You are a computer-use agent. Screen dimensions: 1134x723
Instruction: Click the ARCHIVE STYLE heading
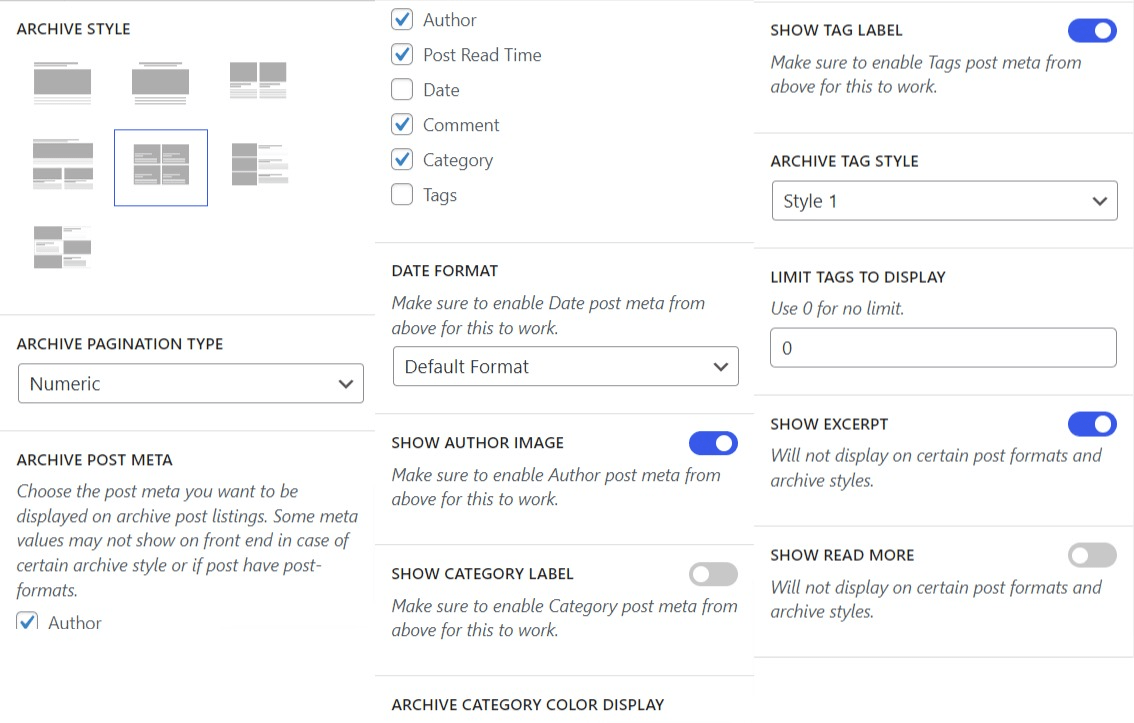click(74, 29)
